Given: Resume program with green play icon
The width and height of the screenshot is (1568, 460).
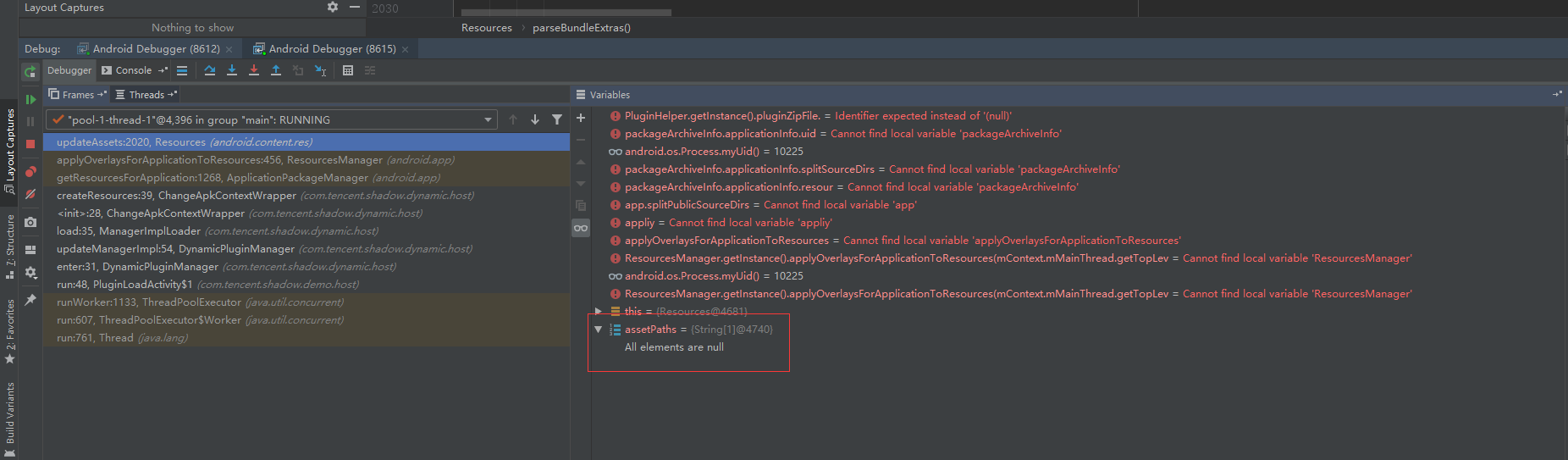Looking at the screenshot, I should click(30, 99).
